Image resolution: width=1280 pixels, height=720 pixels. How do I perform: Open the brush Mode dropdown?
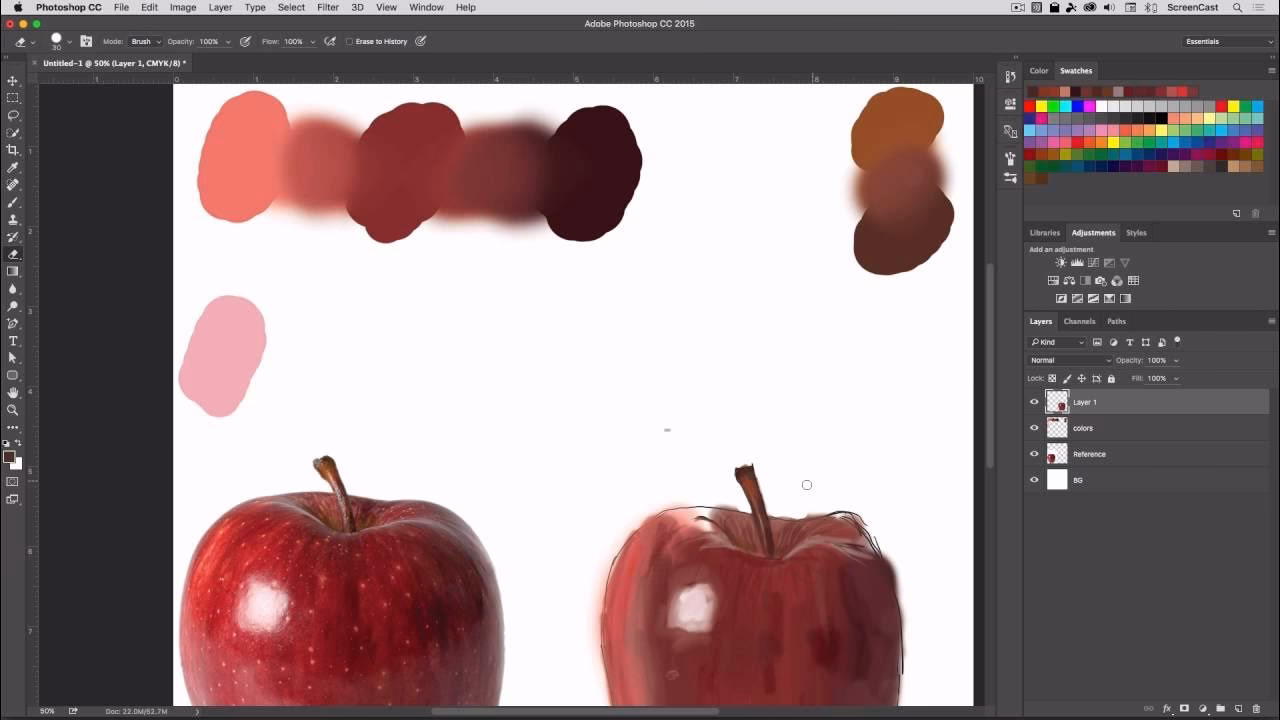tap(143, 41)
